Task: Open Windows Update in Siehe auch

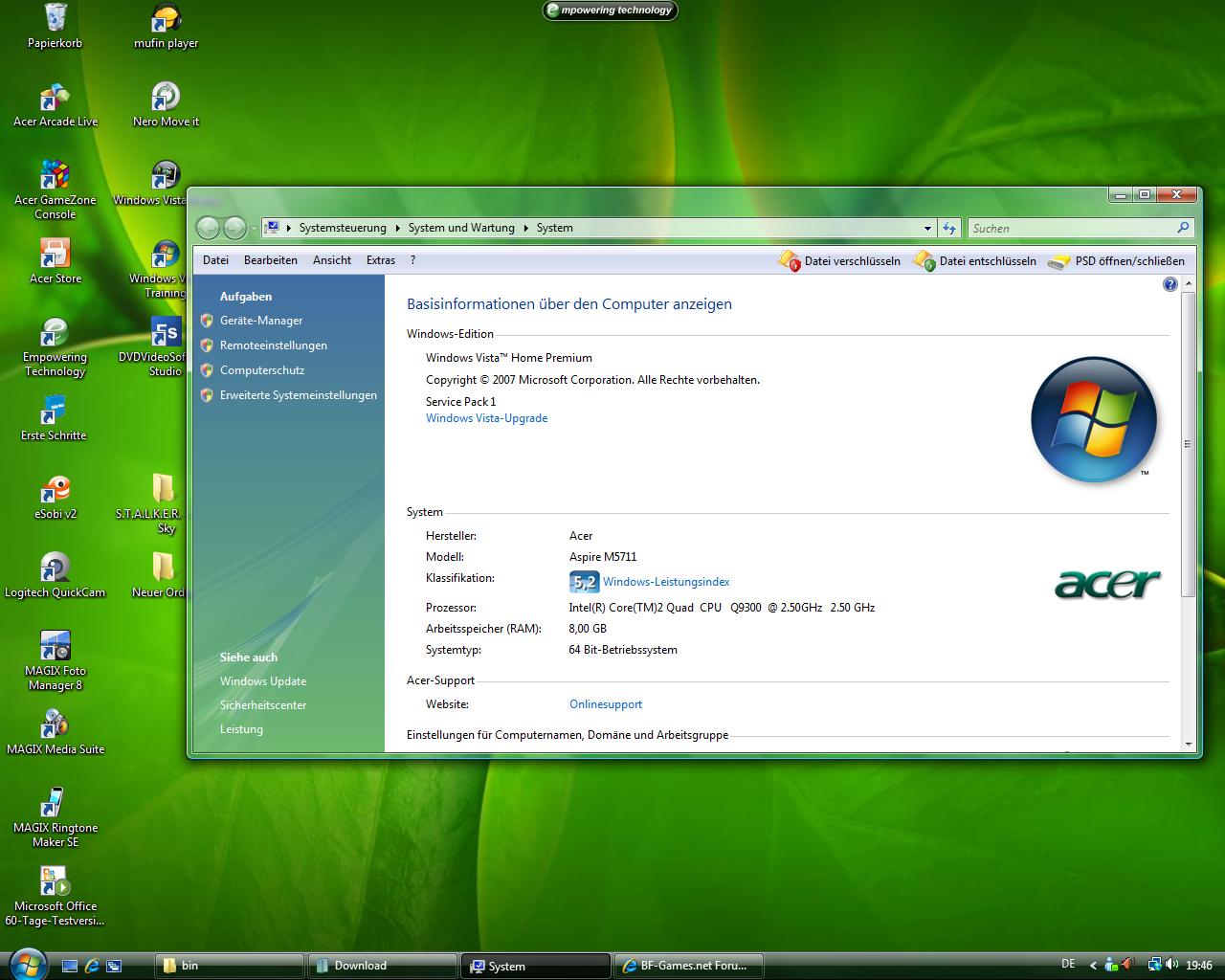Action: coord(263,681)
